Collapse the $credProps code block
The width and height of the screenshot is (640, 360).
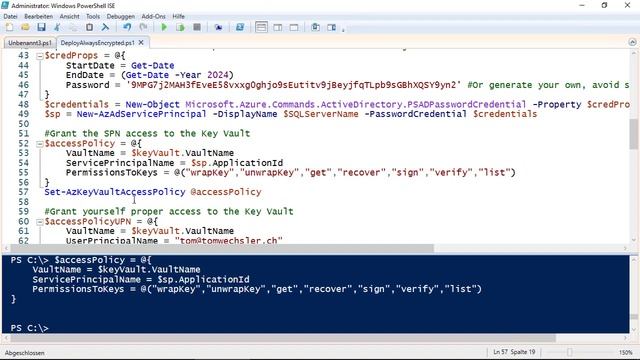[40, 56]
